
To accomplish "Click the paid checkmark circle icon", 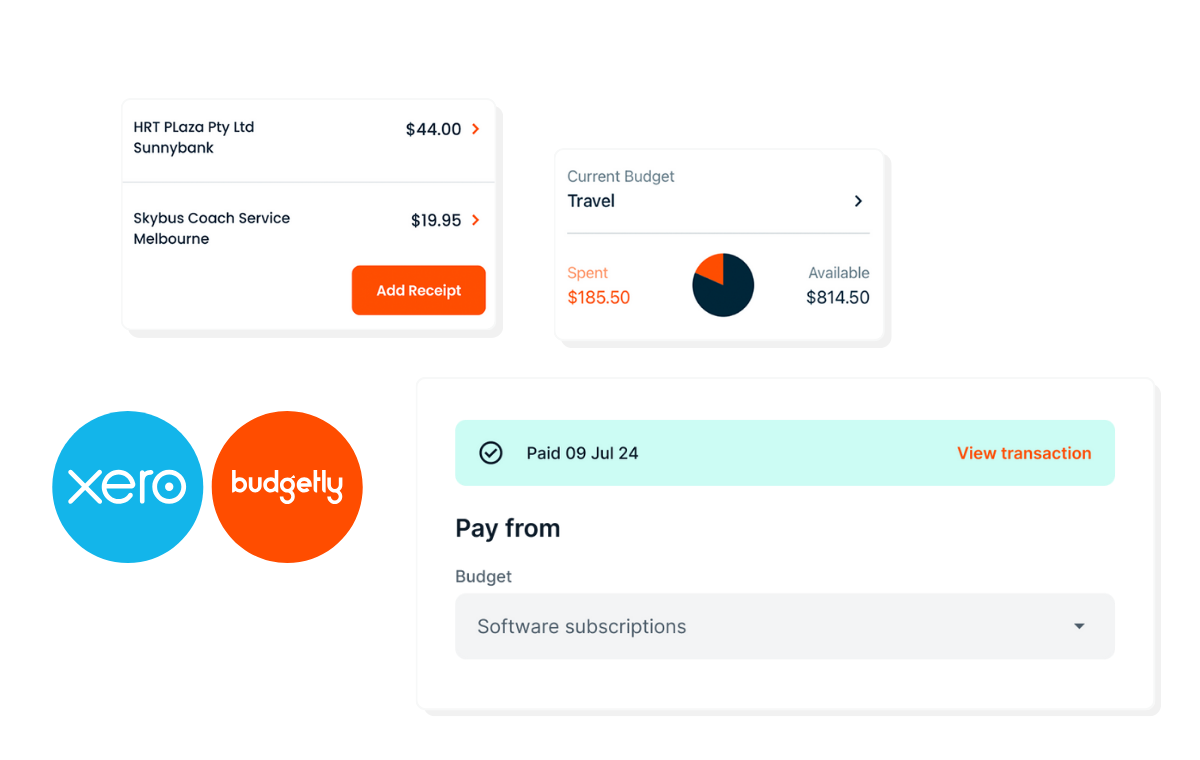I will 490,453.
